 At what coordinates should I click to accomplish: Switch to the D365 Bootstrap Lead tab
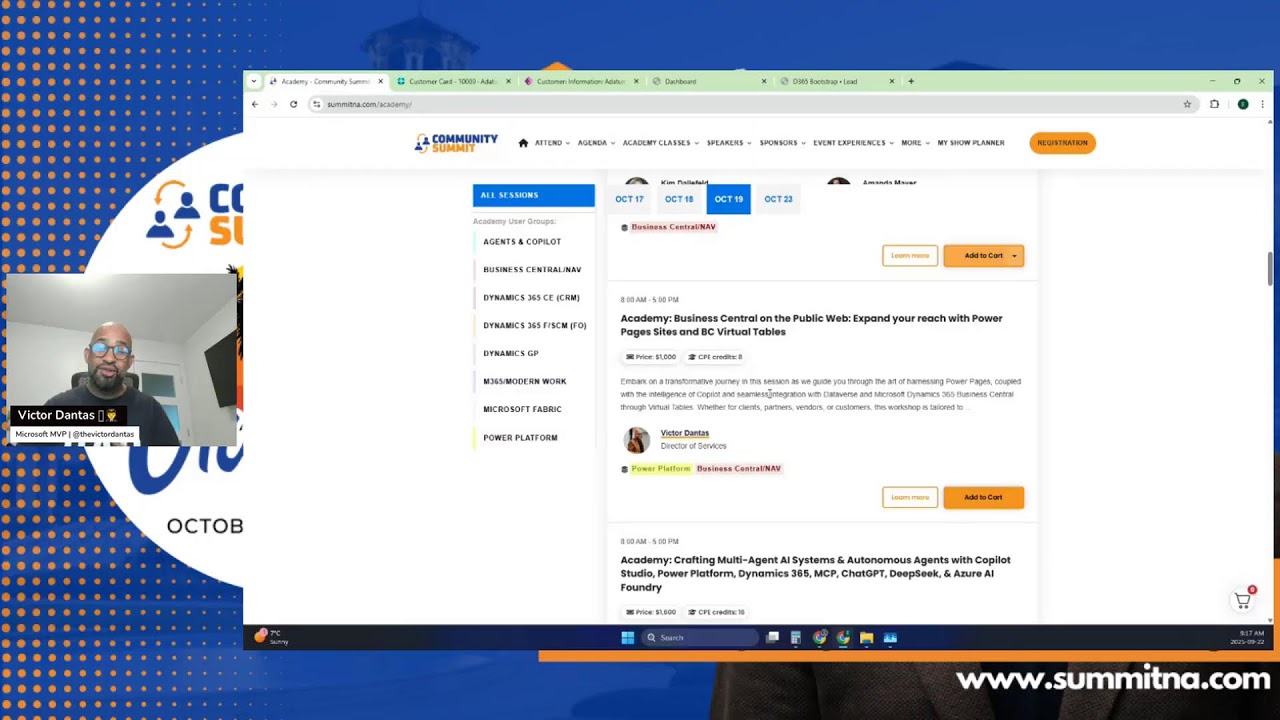coord(836,81)
